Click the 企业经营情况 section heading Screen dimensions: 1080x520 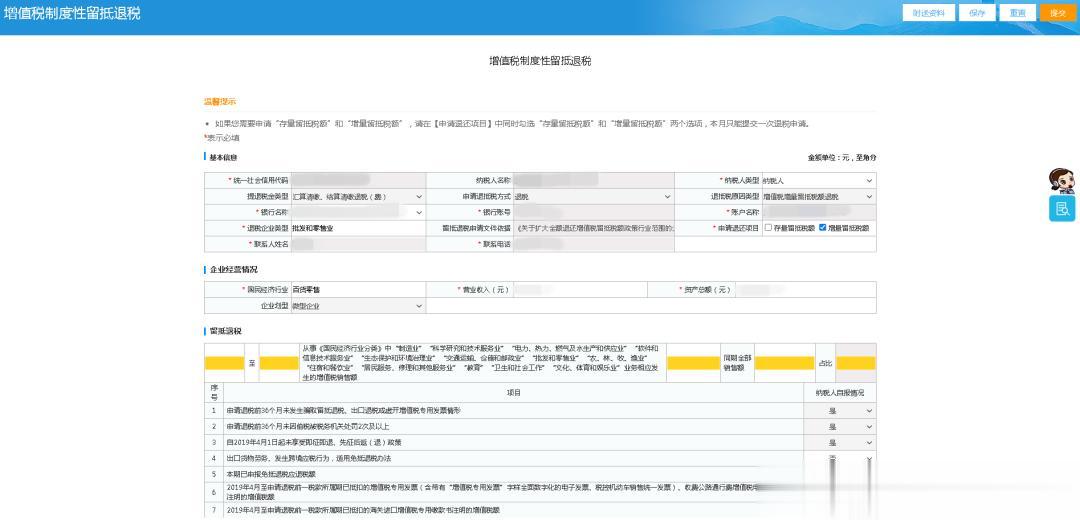233,269
